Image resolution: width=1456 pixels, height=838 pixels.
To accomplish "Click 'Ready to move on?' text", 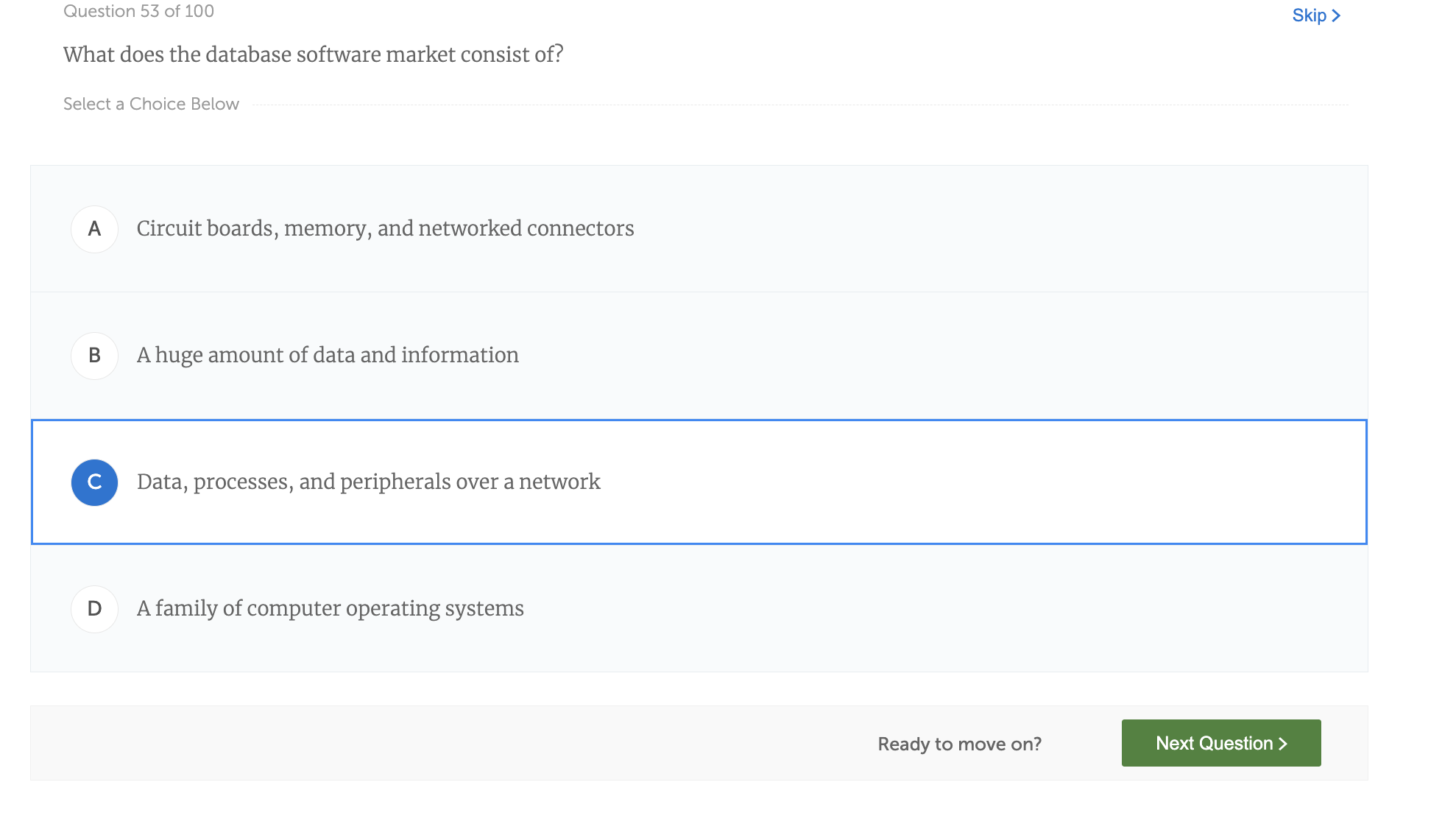I will coord(959,744).
